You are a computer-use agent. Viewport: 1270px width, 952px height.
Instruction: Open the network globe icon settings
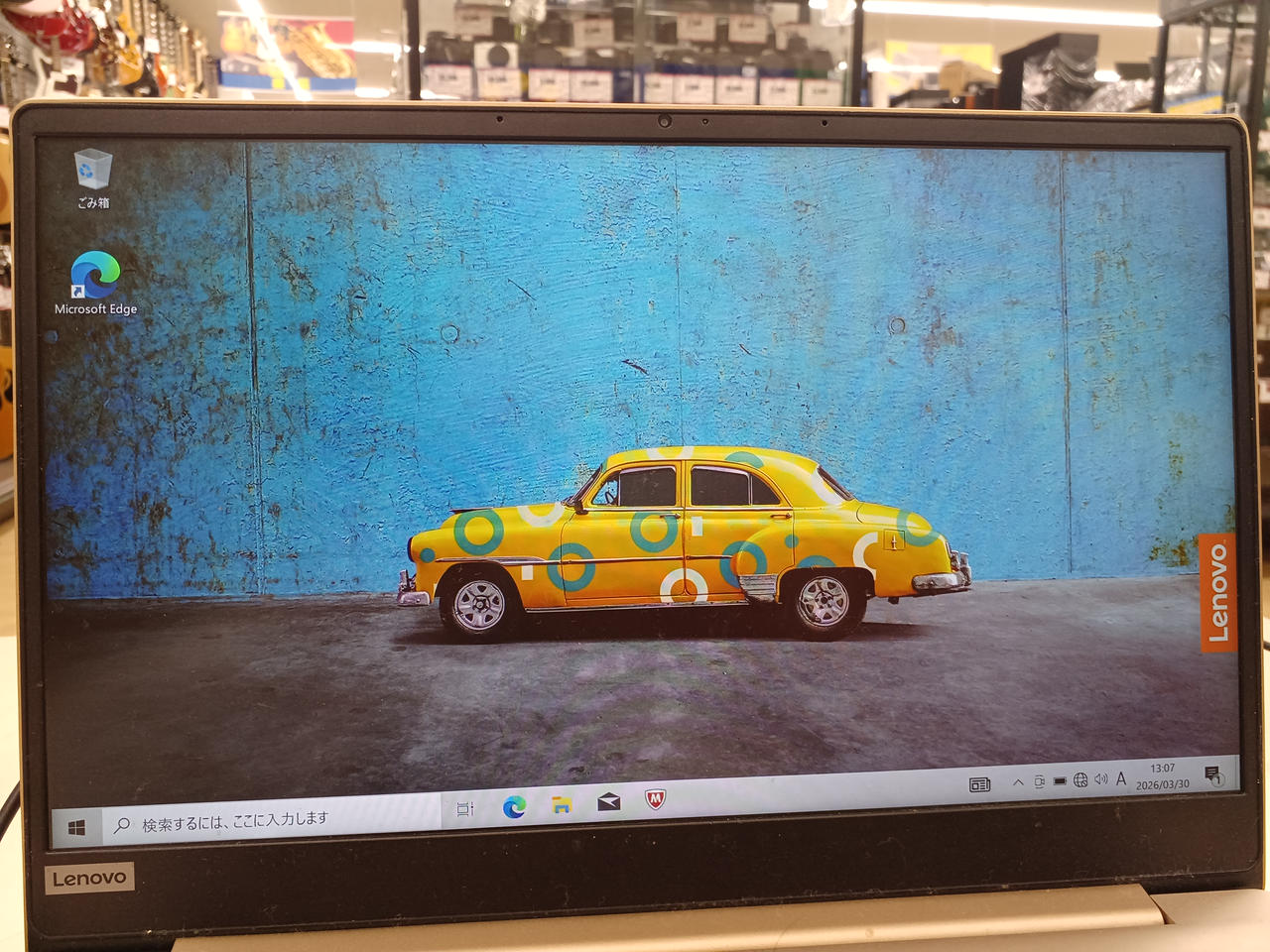coord(1080,779)
